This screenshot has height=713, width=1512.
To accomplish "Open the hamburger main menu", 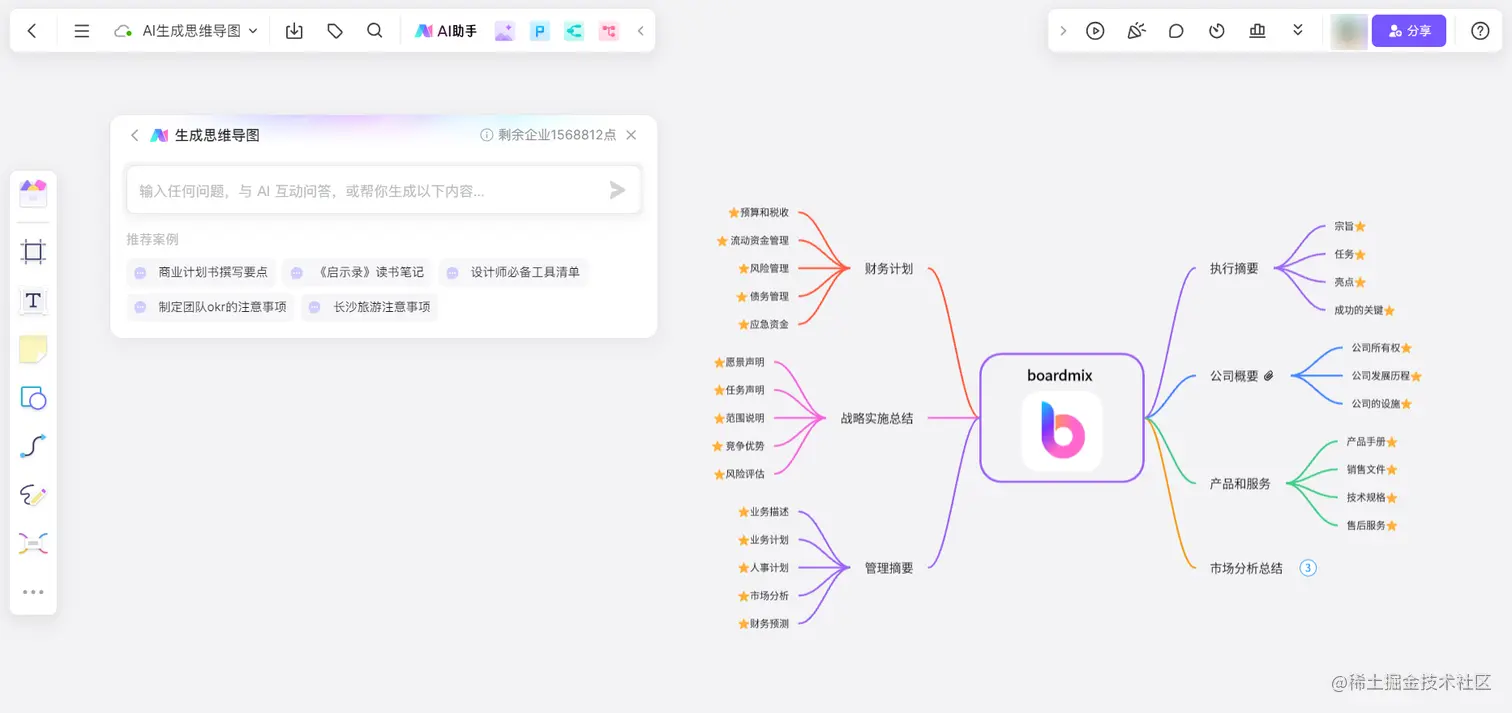I will (82, 31).
